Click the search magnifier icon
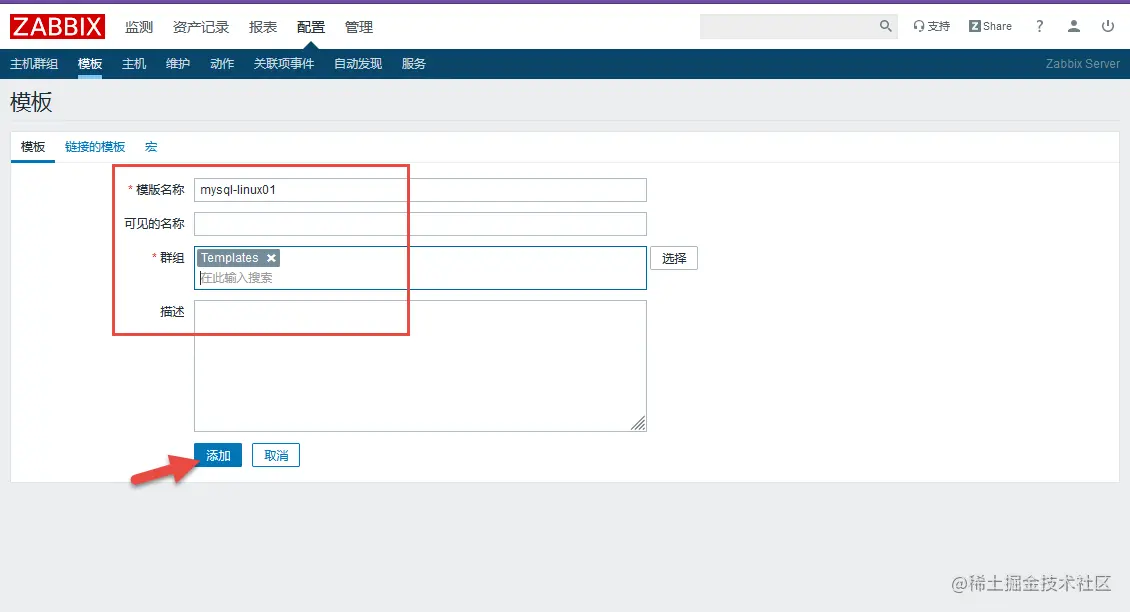This screenshot has height=612, width=1130. (x=886, y=26)
